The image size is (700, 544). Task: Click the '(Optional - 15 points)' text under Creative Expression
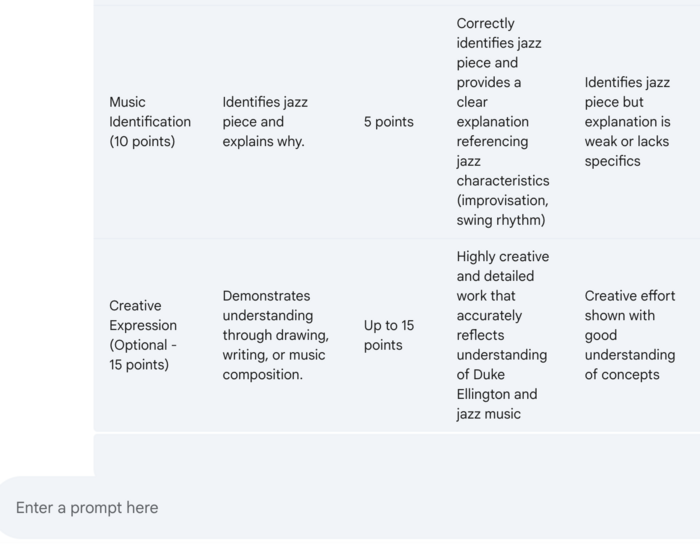tap(143, 355)
